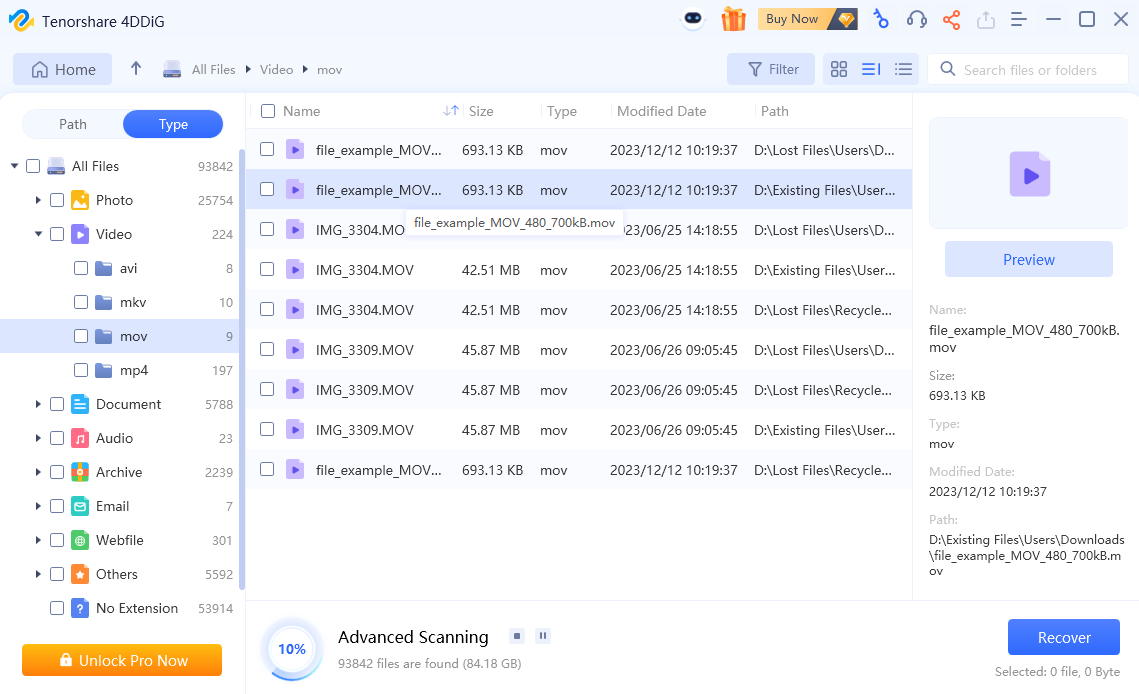1139x694 pixels.
Task: Sort by the Modified Date column header
Action: 662,111
